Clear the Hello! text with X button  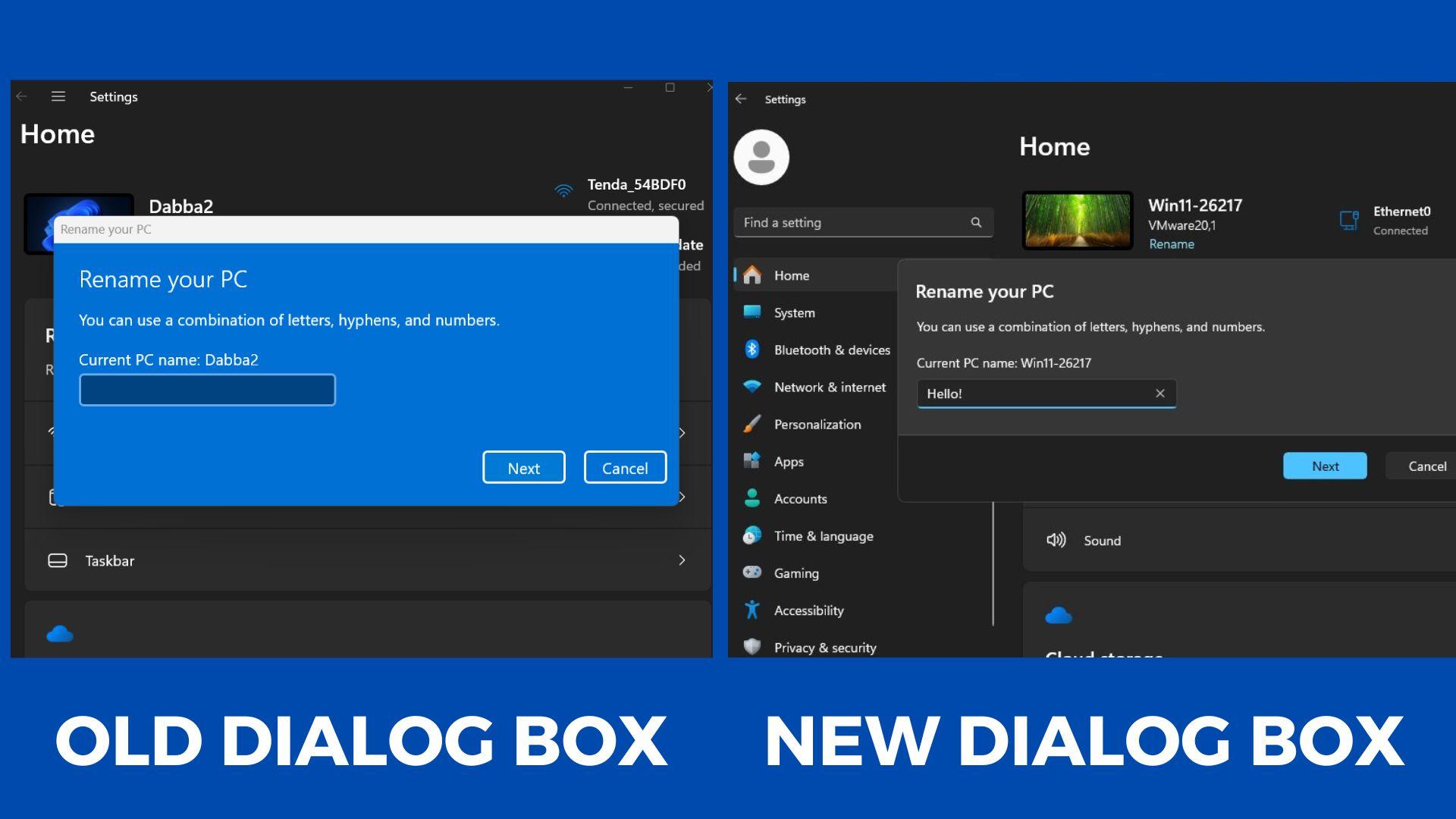pos(1159,393)
